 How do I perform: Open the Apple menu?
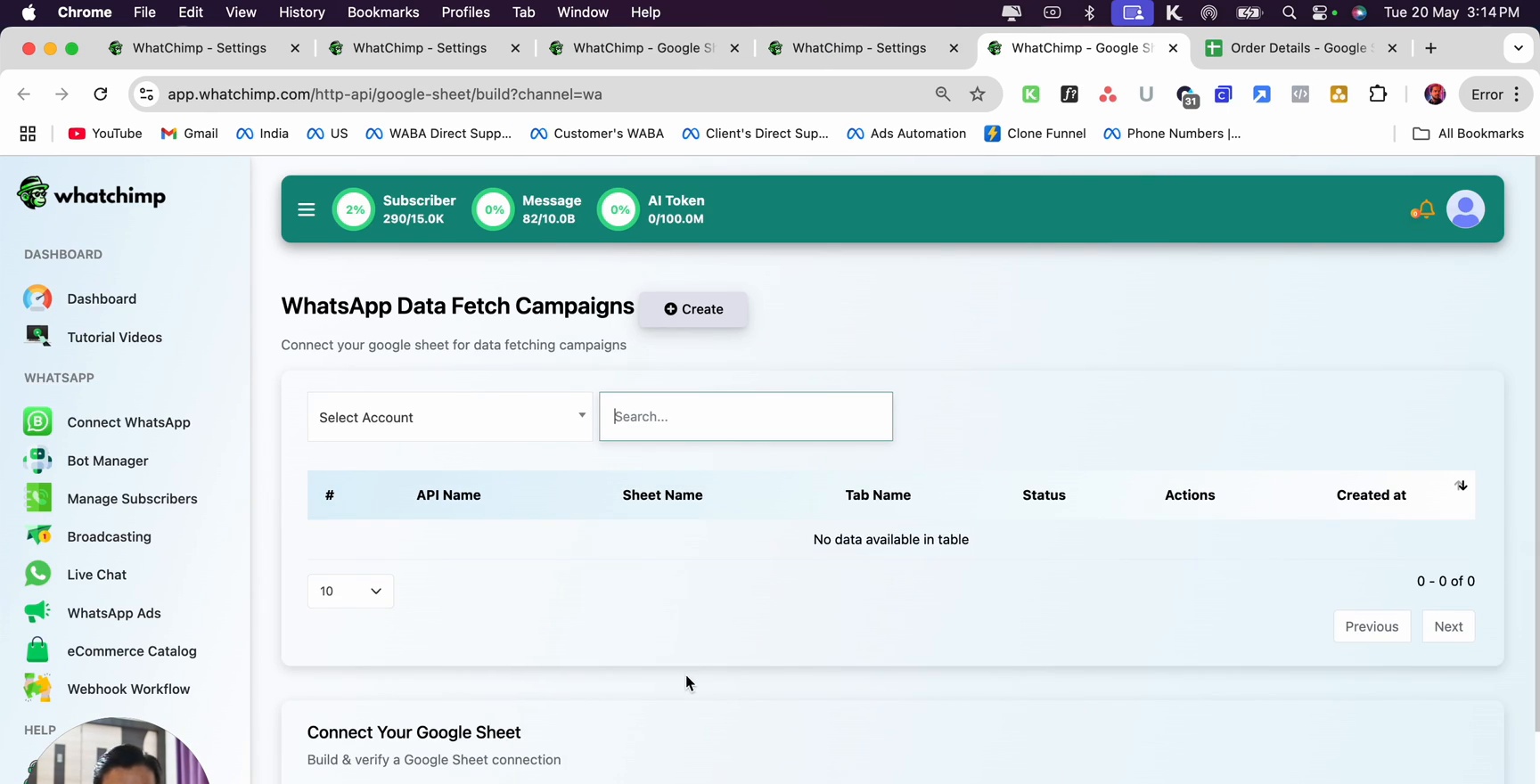29,12
